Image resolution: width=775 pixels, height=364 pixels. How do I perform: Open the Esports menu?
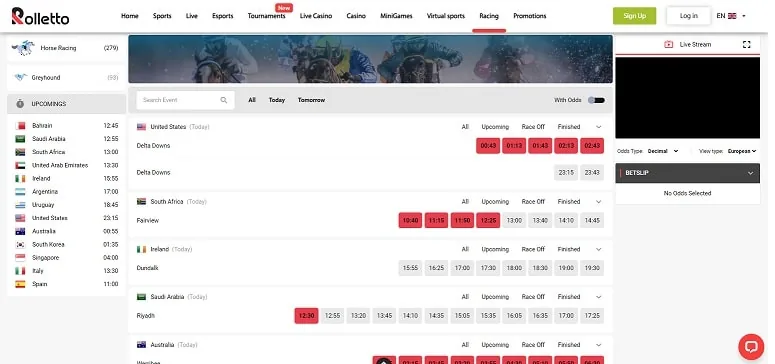(222, 16)
